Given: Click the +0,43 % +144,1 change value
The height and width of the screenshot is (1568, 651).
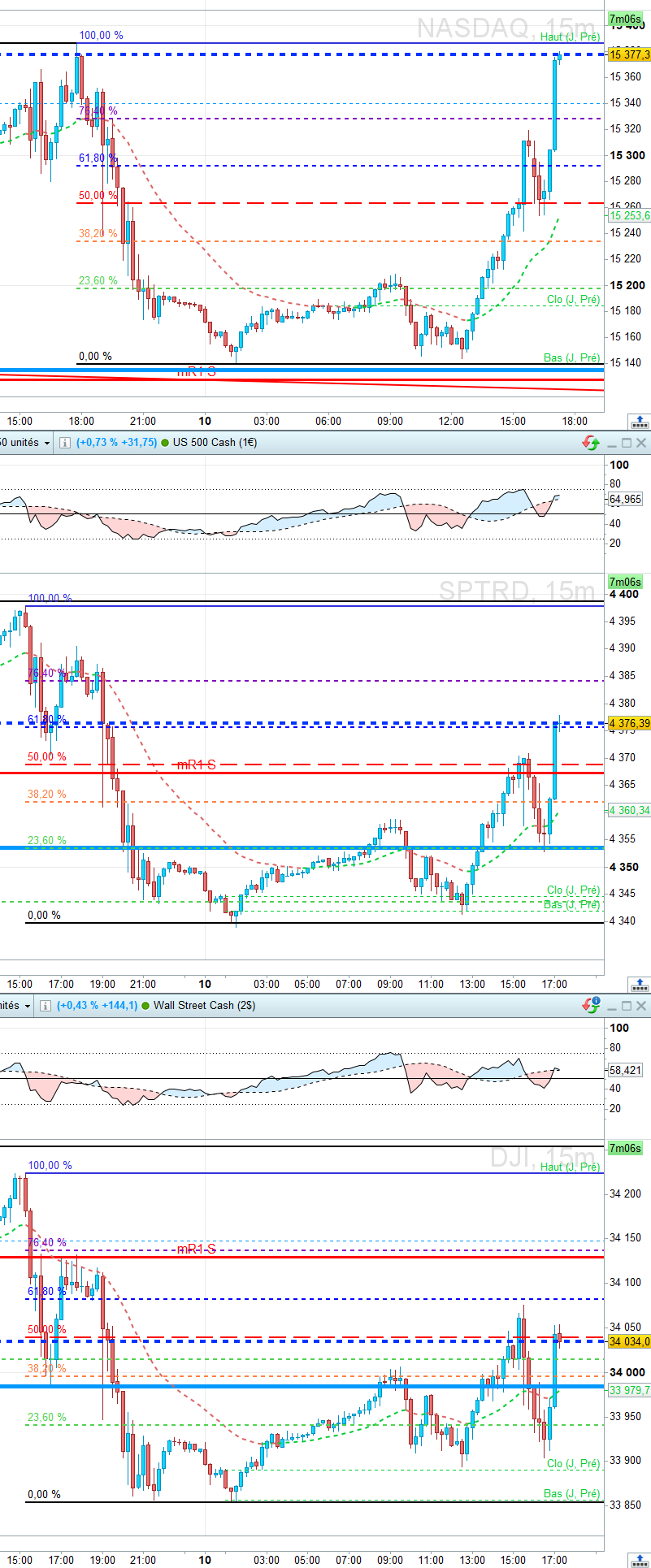Looking at the screenshot, I should (97, 1006).
